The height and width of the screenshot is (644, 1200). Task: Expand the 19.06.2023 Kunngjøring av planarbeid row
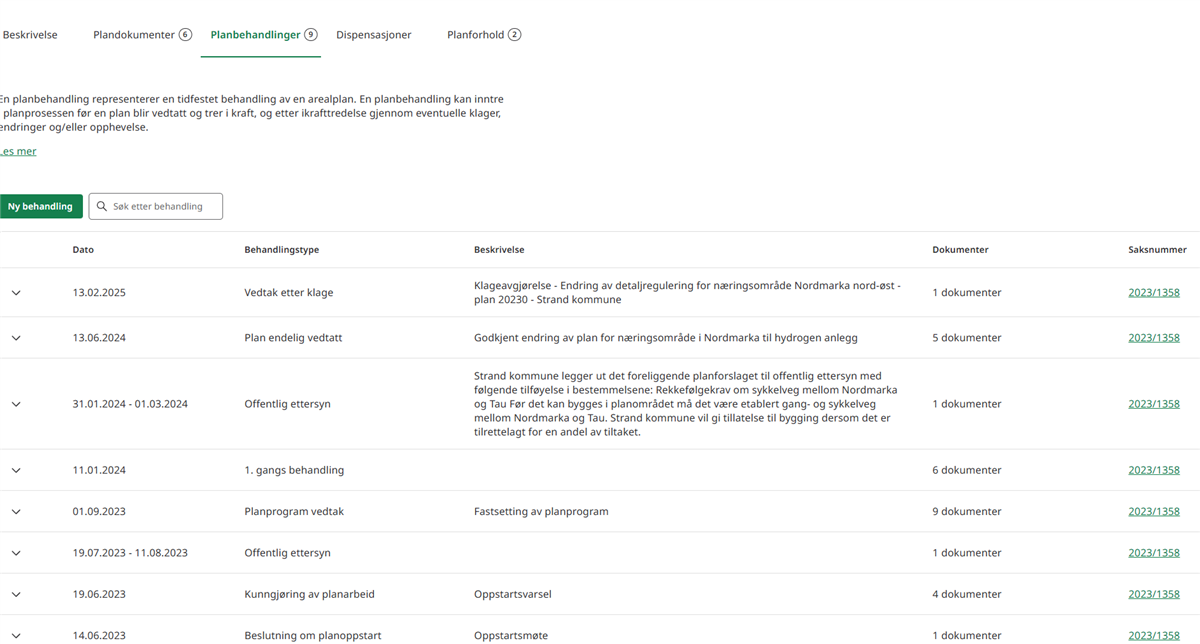pos(16,594)
